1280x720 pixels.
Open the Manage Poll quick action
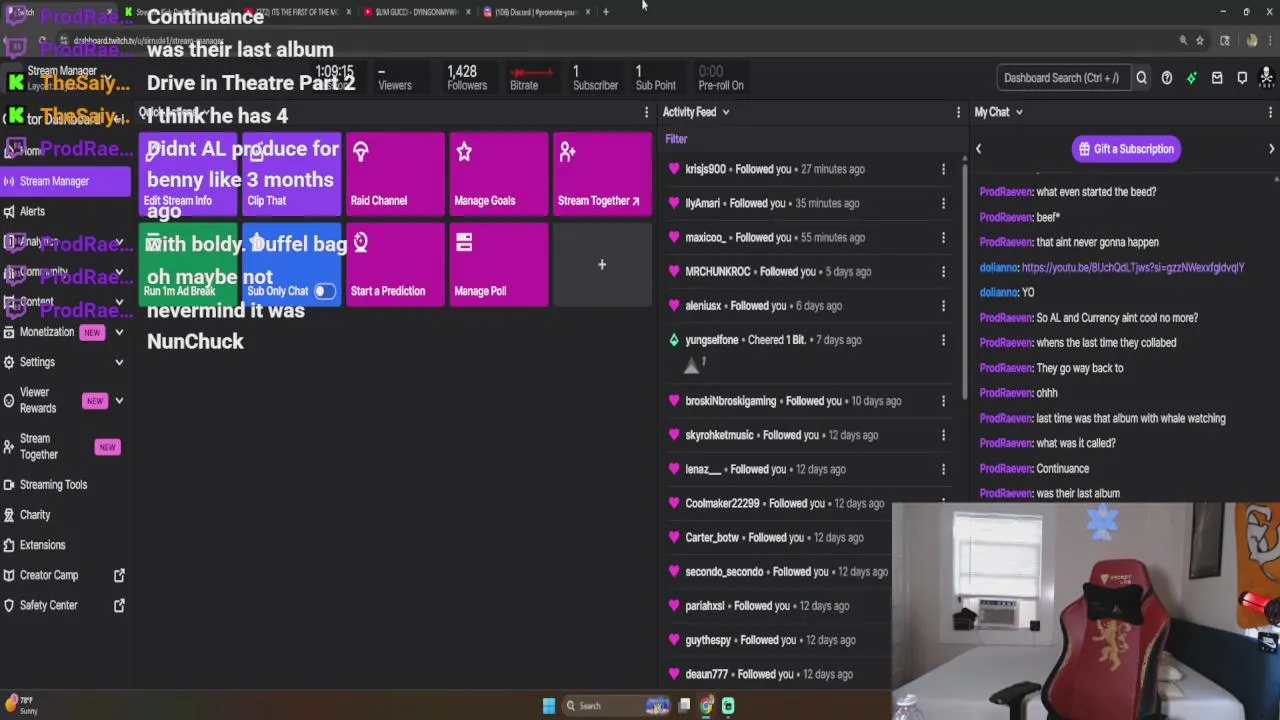498,265
